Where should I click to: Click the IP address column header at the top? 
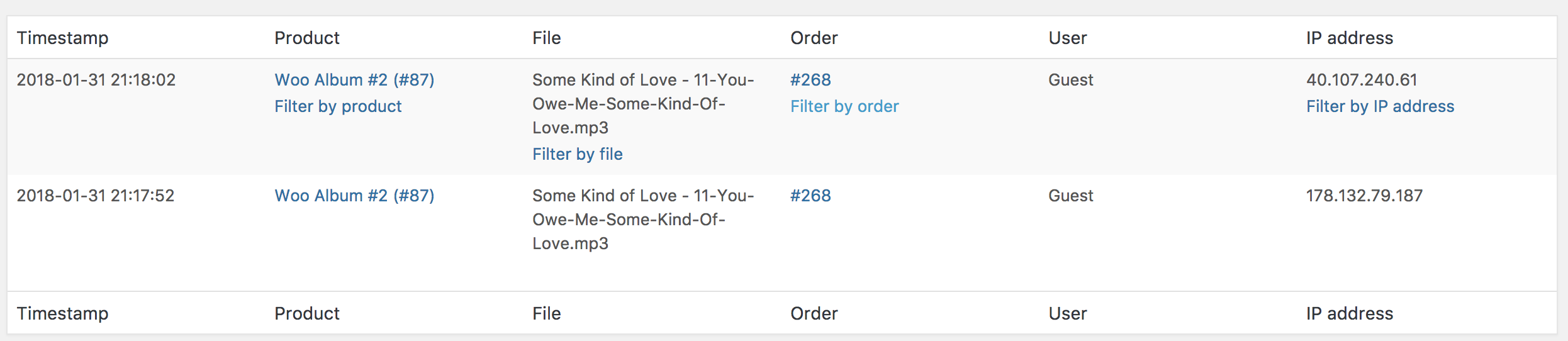tap(1349, 38)
